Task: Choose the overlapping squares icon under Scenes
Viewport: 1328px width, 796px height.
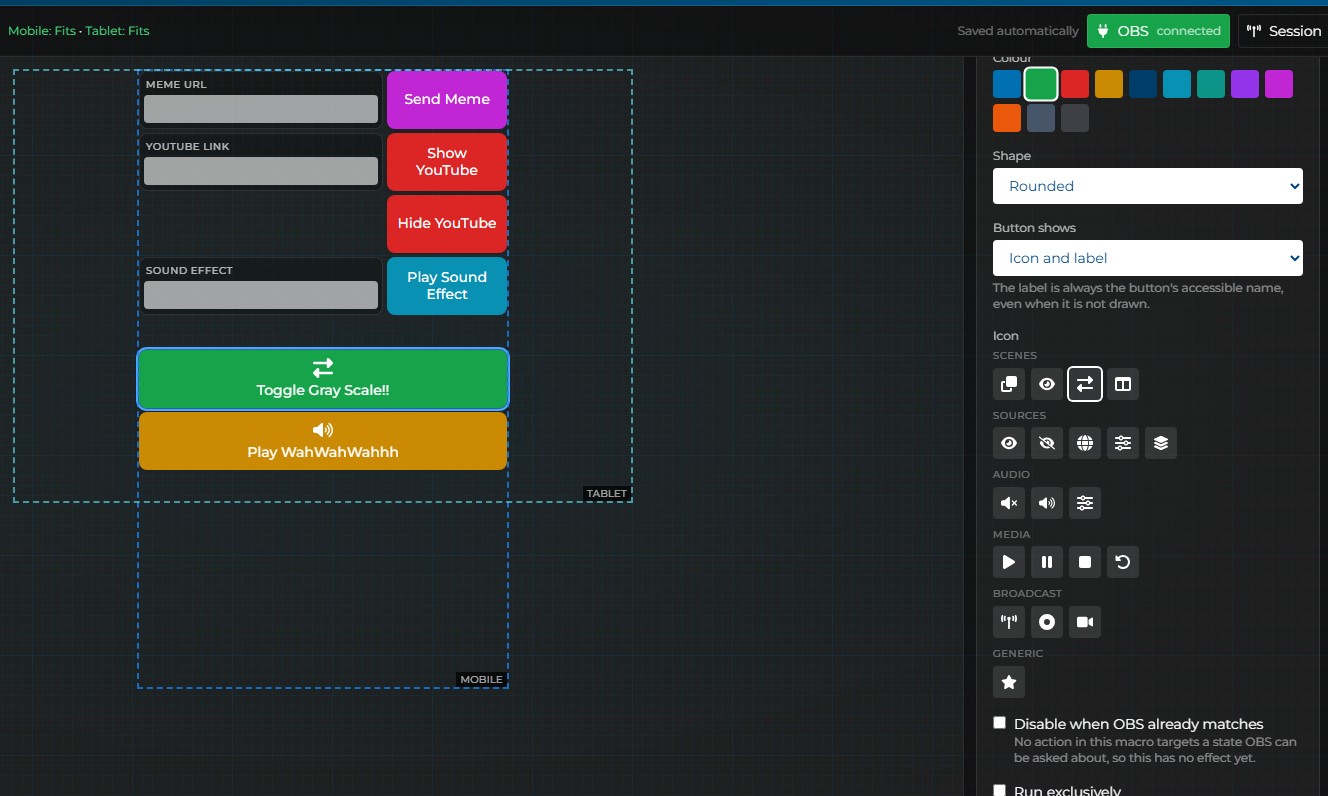Action: (1009, 384)
